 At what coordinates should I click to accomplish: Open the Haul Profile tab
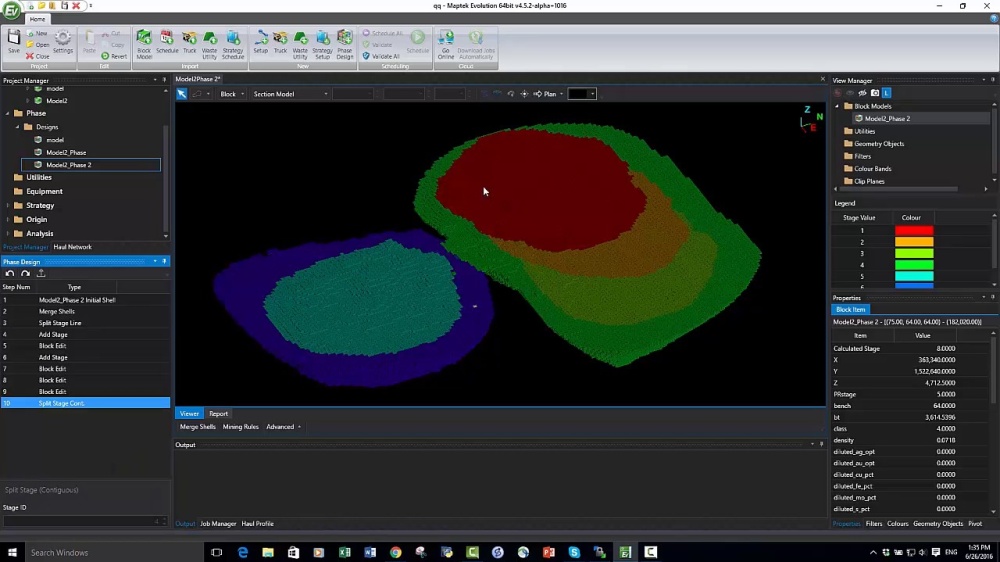(257, 524)
